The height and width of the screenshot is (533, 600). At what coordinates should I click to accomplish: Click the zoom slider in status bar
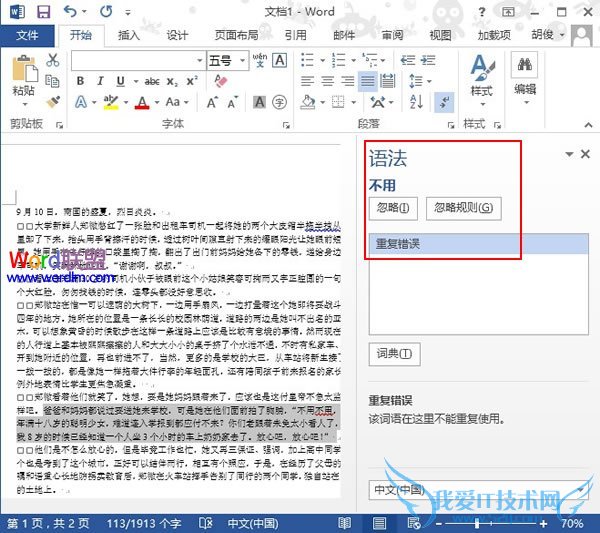point(477,523)
